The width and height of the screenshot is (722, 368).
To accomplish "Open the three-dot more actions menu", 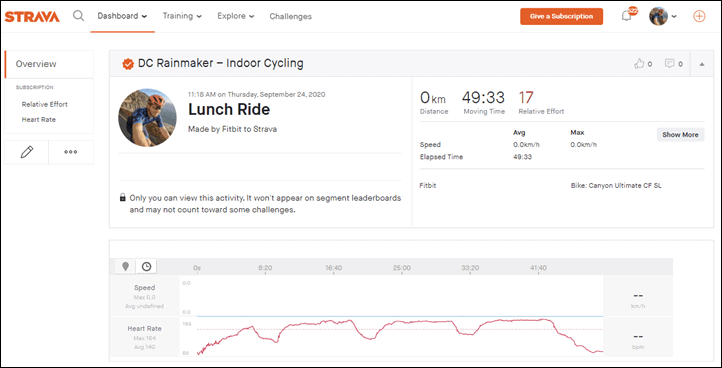I will tap(70, 152).
